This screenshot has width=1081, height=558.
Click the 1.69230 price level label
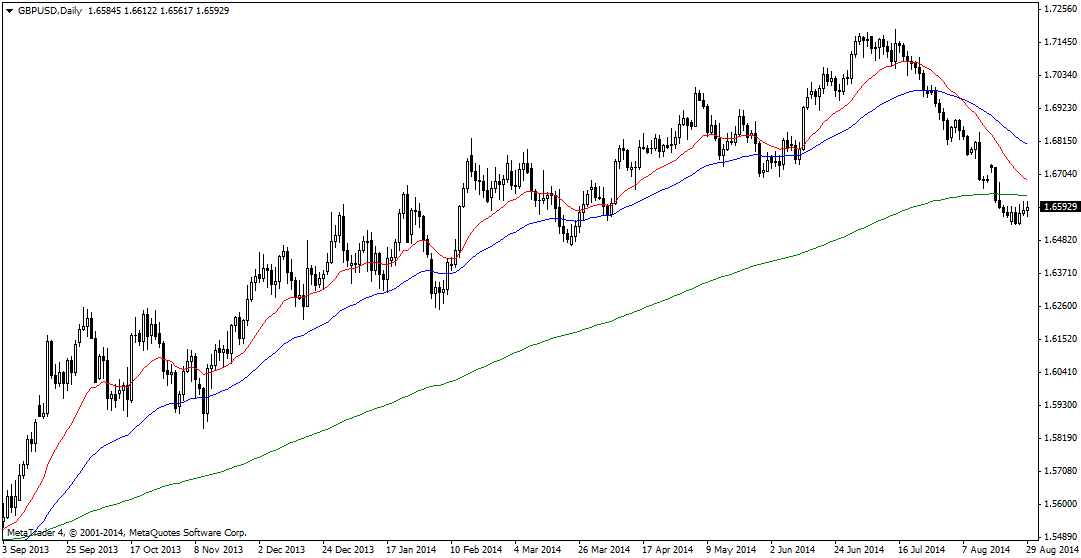pos(1059,108)
